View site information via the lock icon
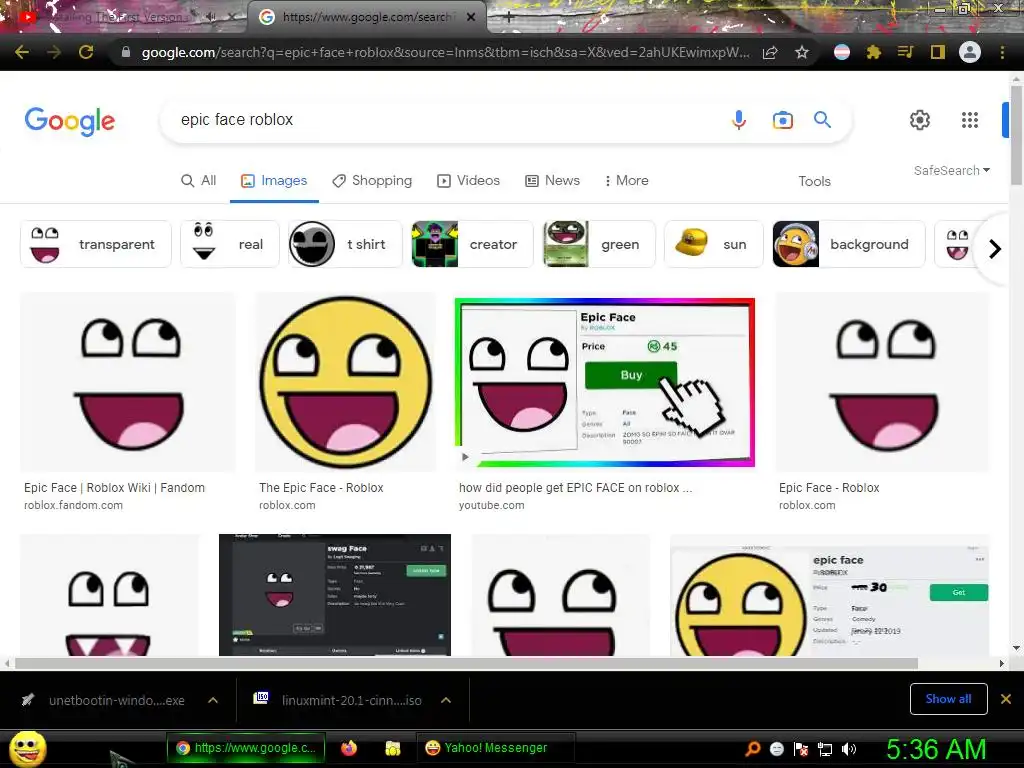Image resolution: width=1024 pixels, height=768 pixels. (126, 52)
